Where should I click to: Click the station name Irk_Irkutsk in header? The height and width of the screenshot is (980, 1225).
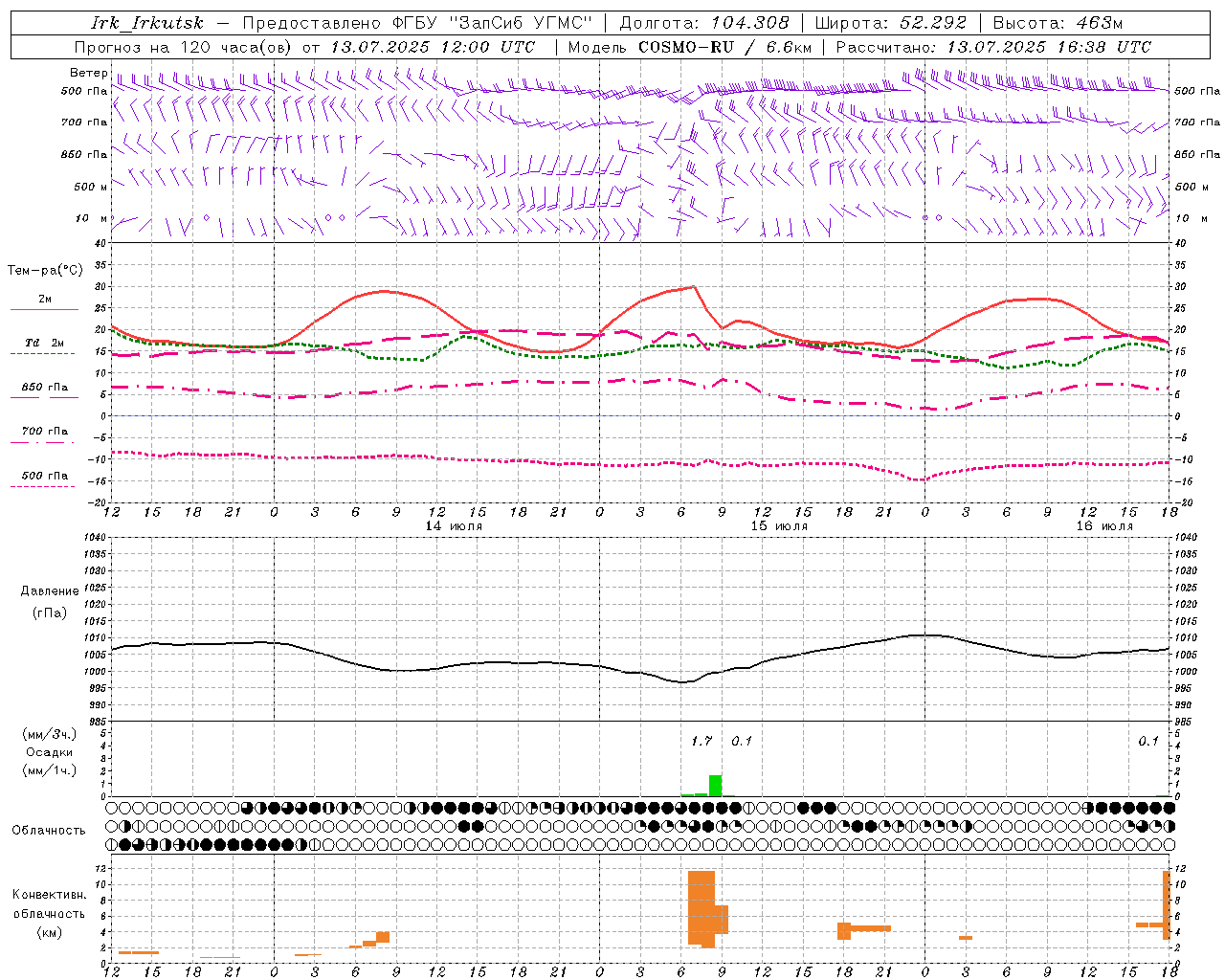pos(147,23)
